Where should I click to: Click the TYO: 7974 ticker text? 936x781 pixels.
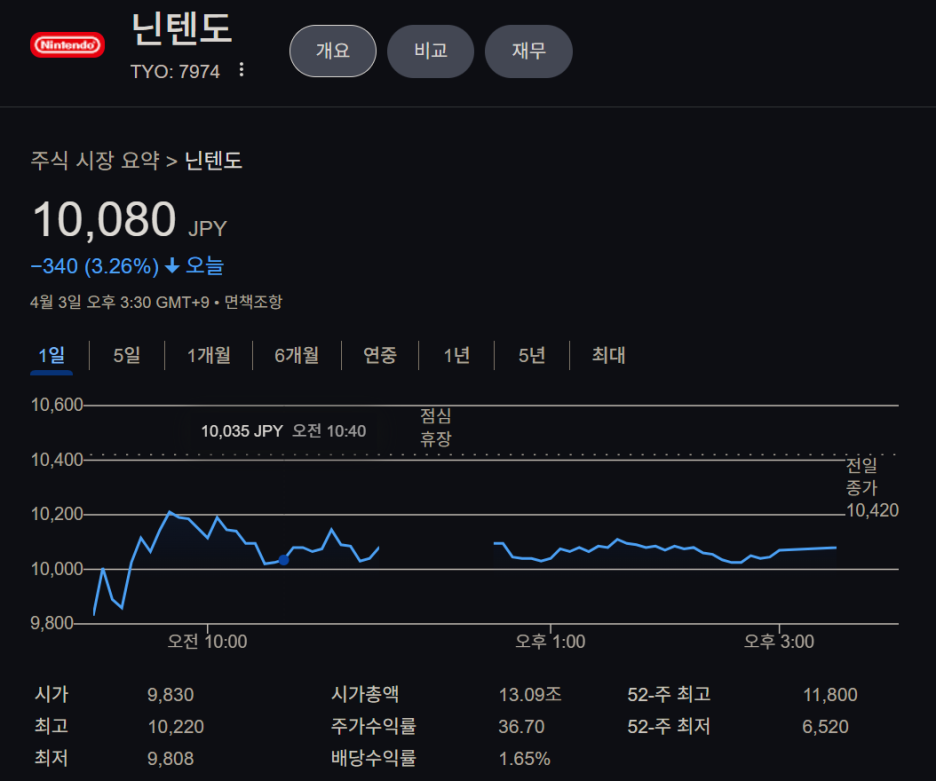pos(175,72)
